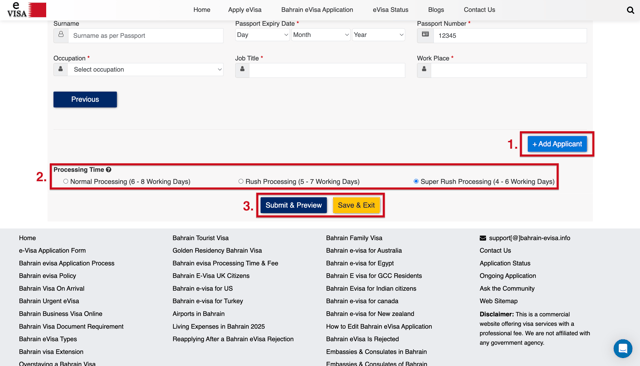The width and height of the screenshot is (640, 366).
Task: Open Airports in Bahrain link
Action: (x=198, y=314)
